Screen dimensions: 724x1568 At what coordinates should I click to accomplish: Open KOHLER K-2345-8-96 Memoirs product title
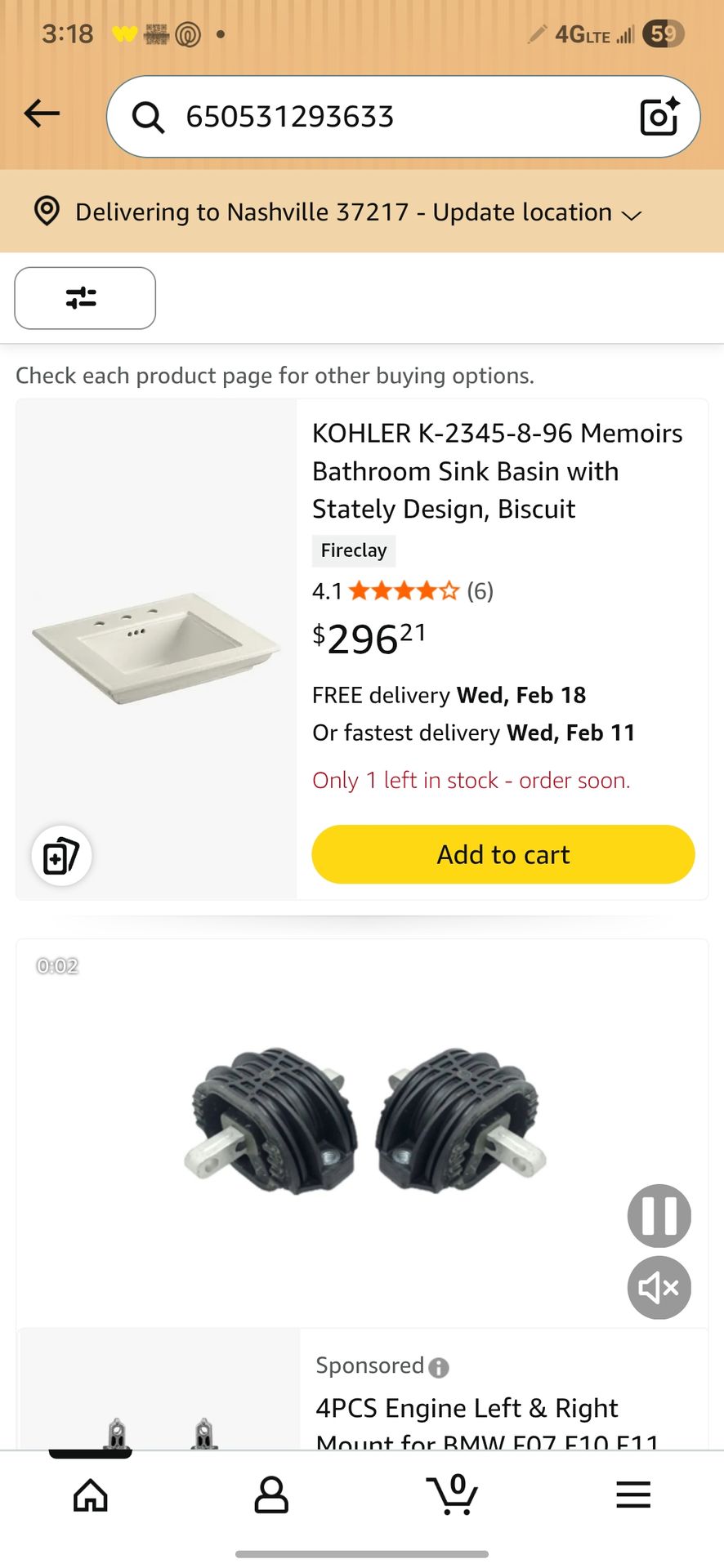497,470
